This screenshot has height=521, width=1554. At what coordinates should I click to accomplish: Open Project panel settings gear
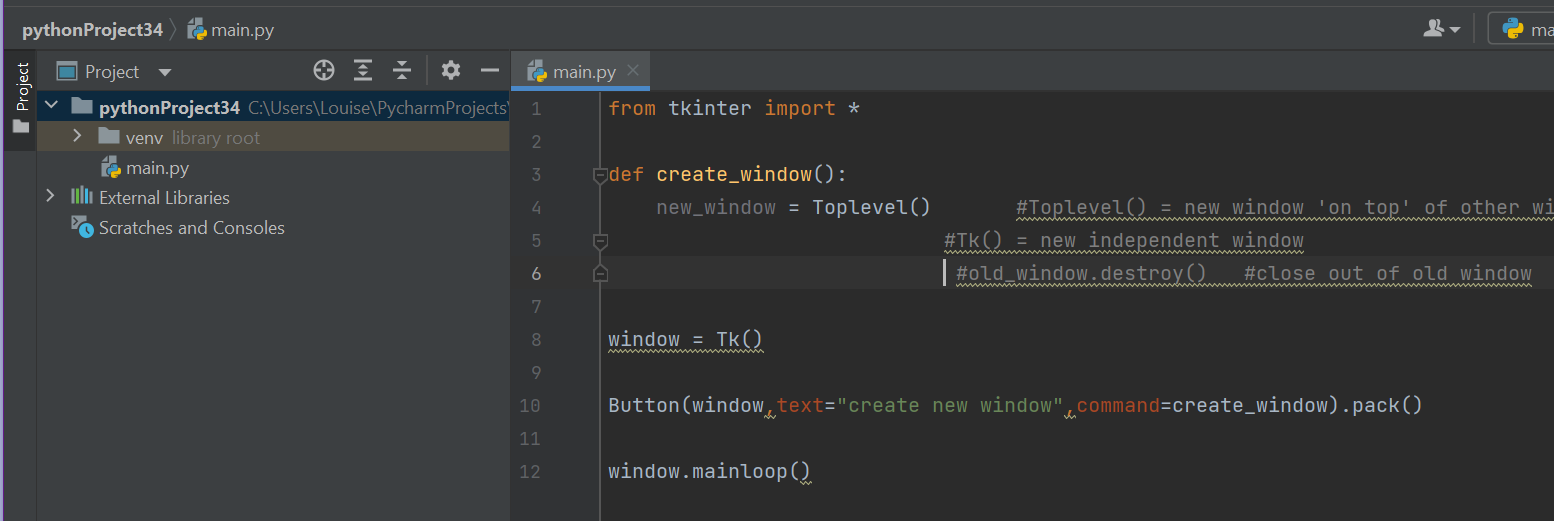click(x=451, y=70)
